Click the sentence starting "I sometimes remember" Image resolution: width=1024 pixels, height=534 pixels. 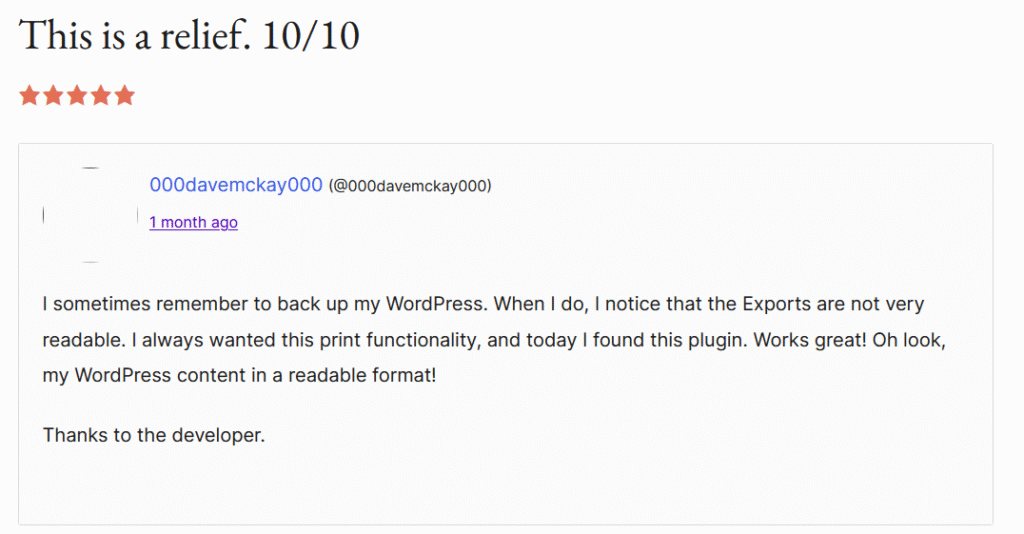click(180, 303)
